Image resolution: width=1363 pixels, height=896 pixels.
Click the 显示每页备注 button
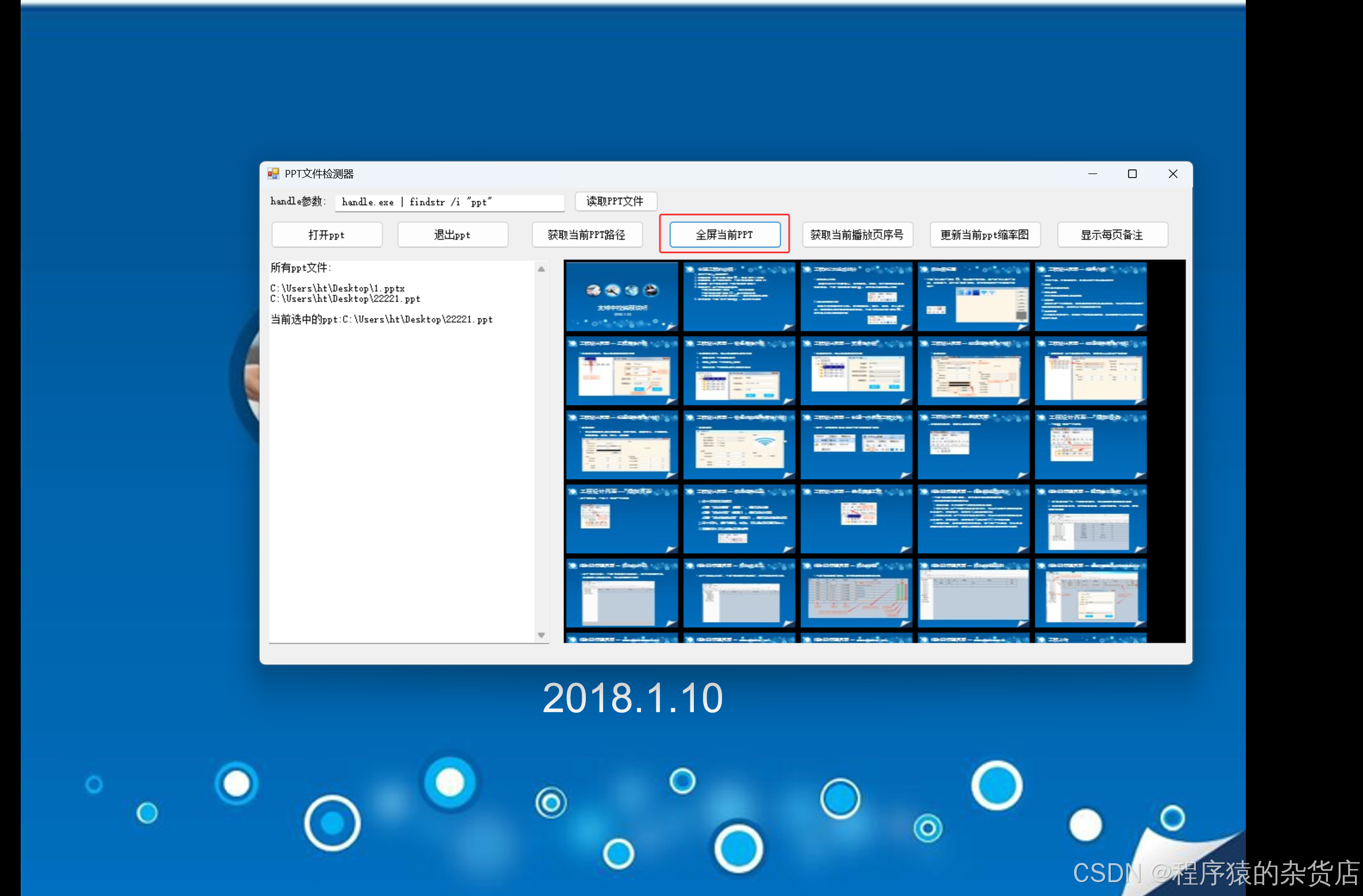coord(1112,234)
